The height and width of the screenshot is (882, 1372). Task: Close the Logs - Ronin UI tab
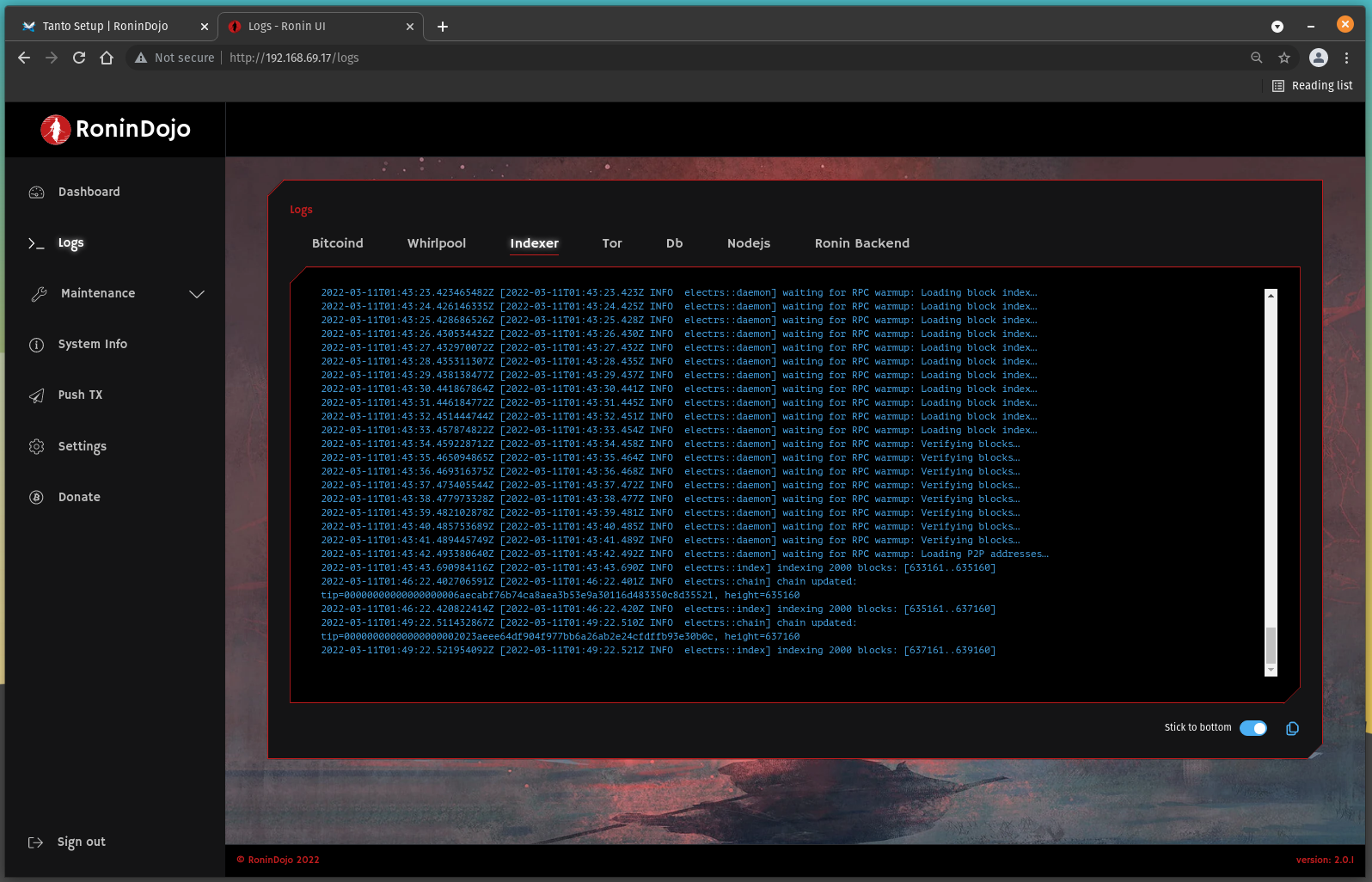pos(410,27)
